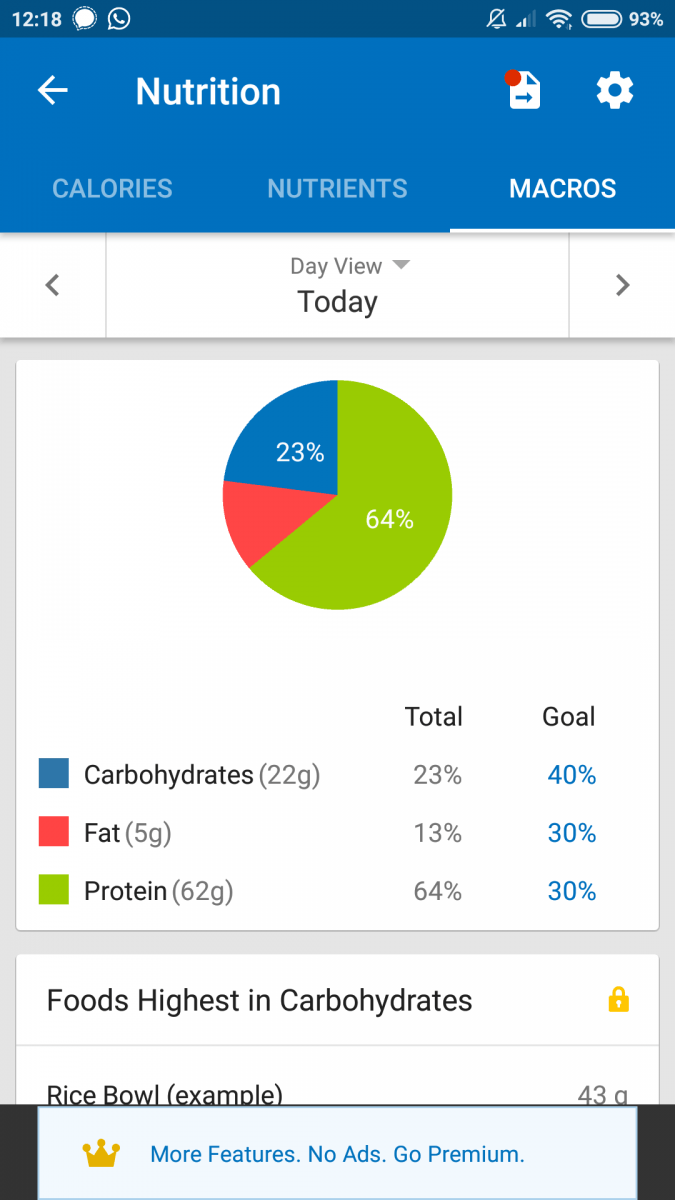Image resolution: width=675 pixels, height=1200 pixels.
Task: Edit the Carbohydrates 40% goal
Action: coord(571,774)
